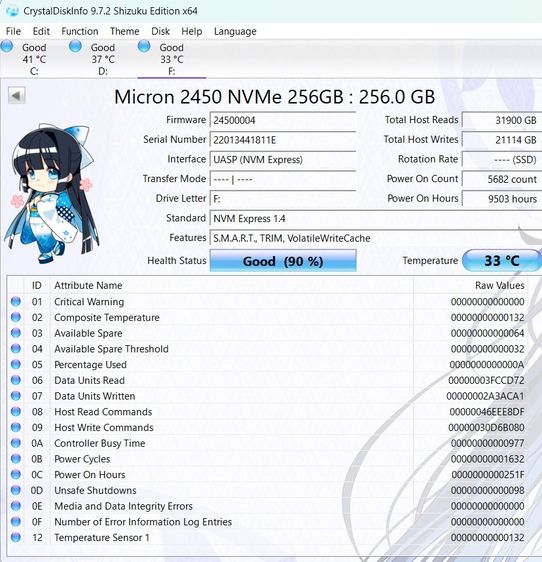
Task: Click status dot for Available Spare row
Action: (16, 333)
